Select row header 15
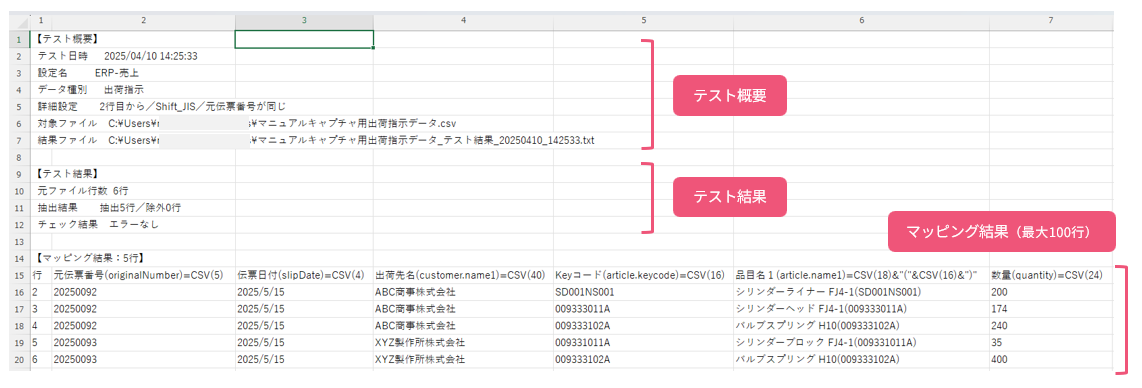Viewport: 1142px width, 388px height. click(20, 275)
